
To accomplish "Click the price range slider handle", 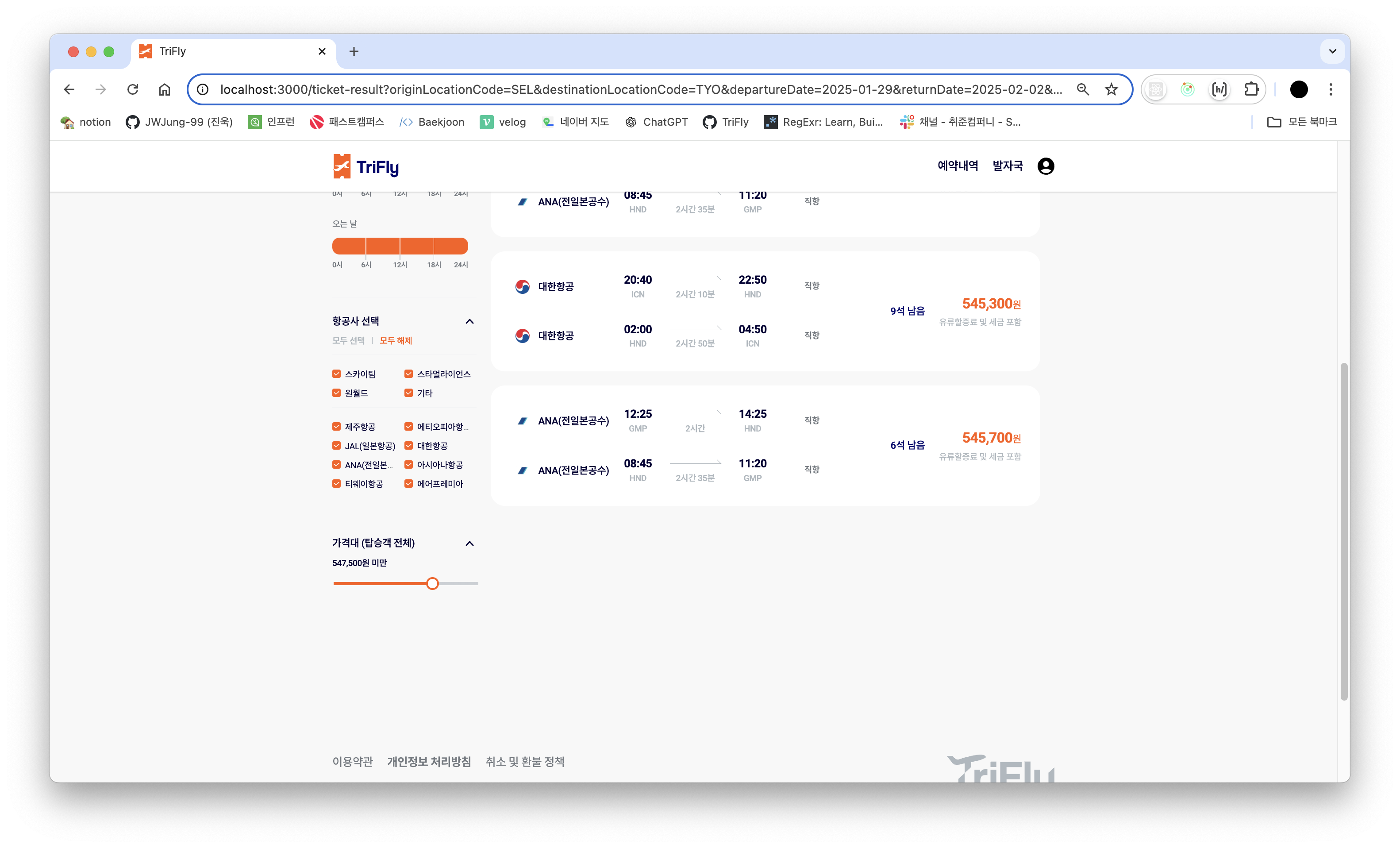I will coord(432,584).
